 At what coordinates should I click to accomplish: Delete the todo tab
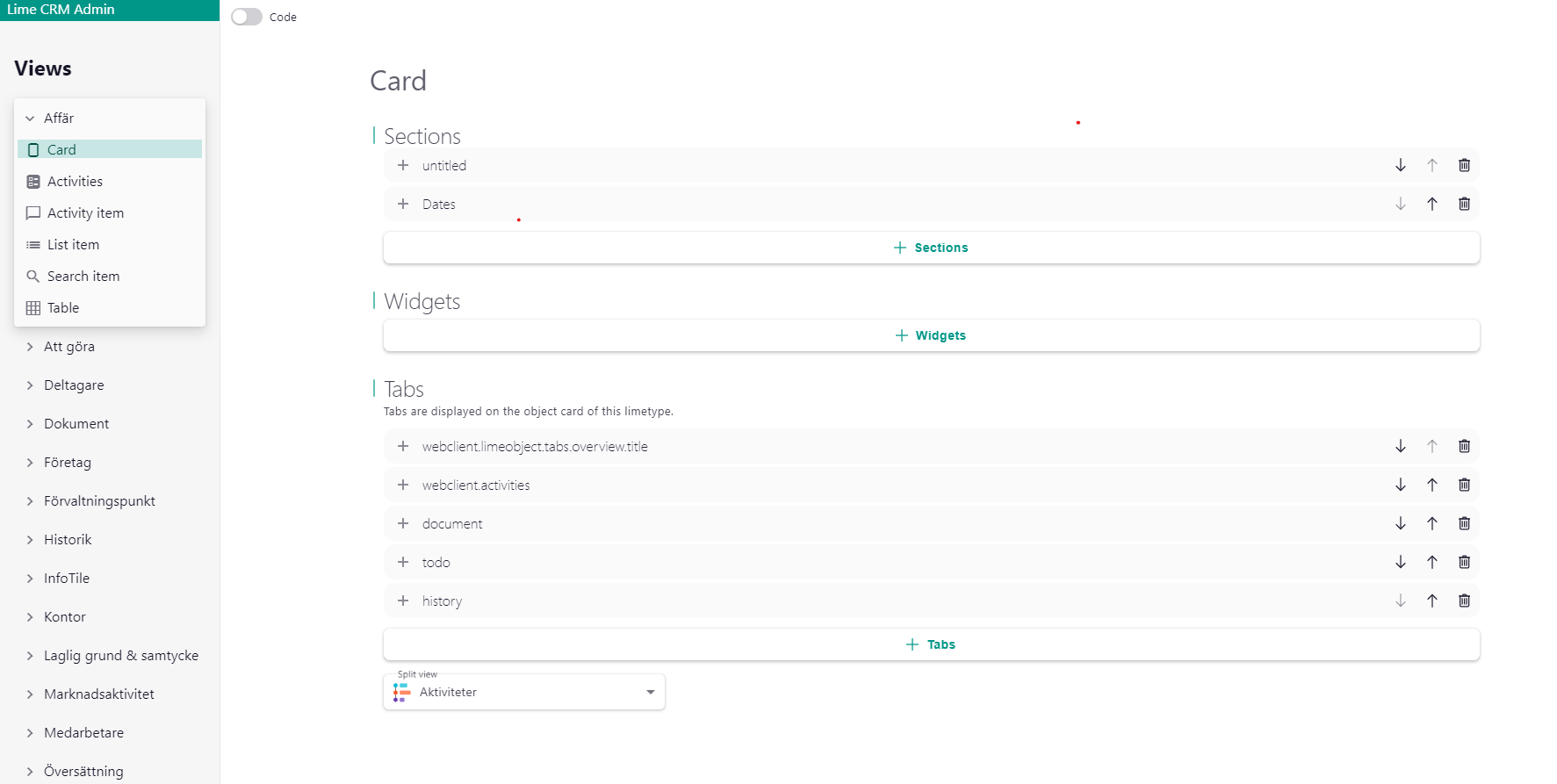coord(1464,562)
